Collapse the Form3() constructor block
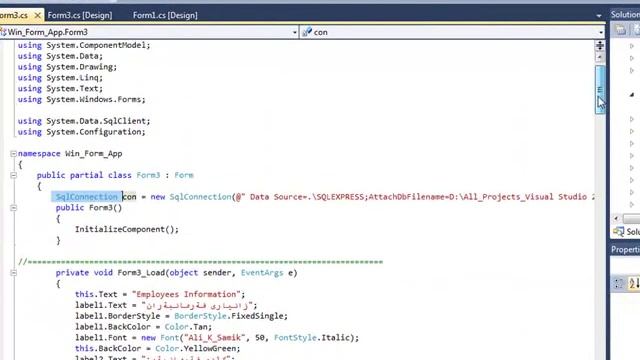 tap(13, 208)
